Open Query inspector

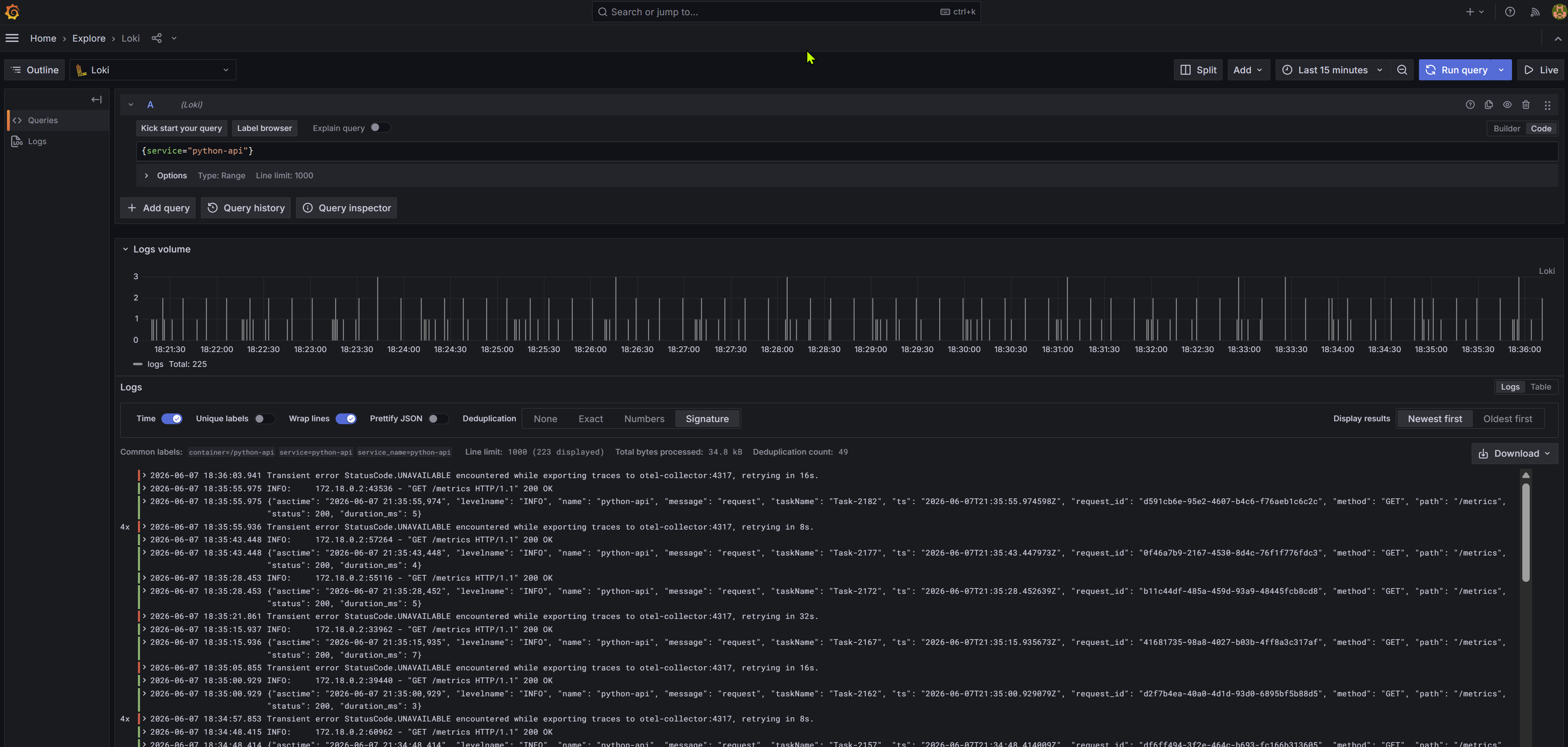click(x=346, y=208)
